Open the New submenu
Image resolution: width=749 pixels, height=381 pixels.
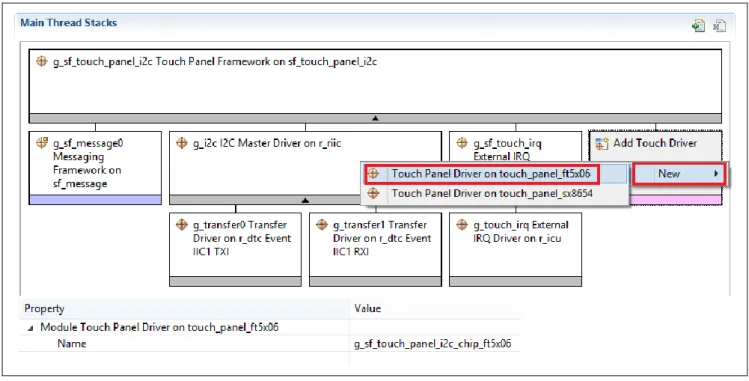pos(679,174)
